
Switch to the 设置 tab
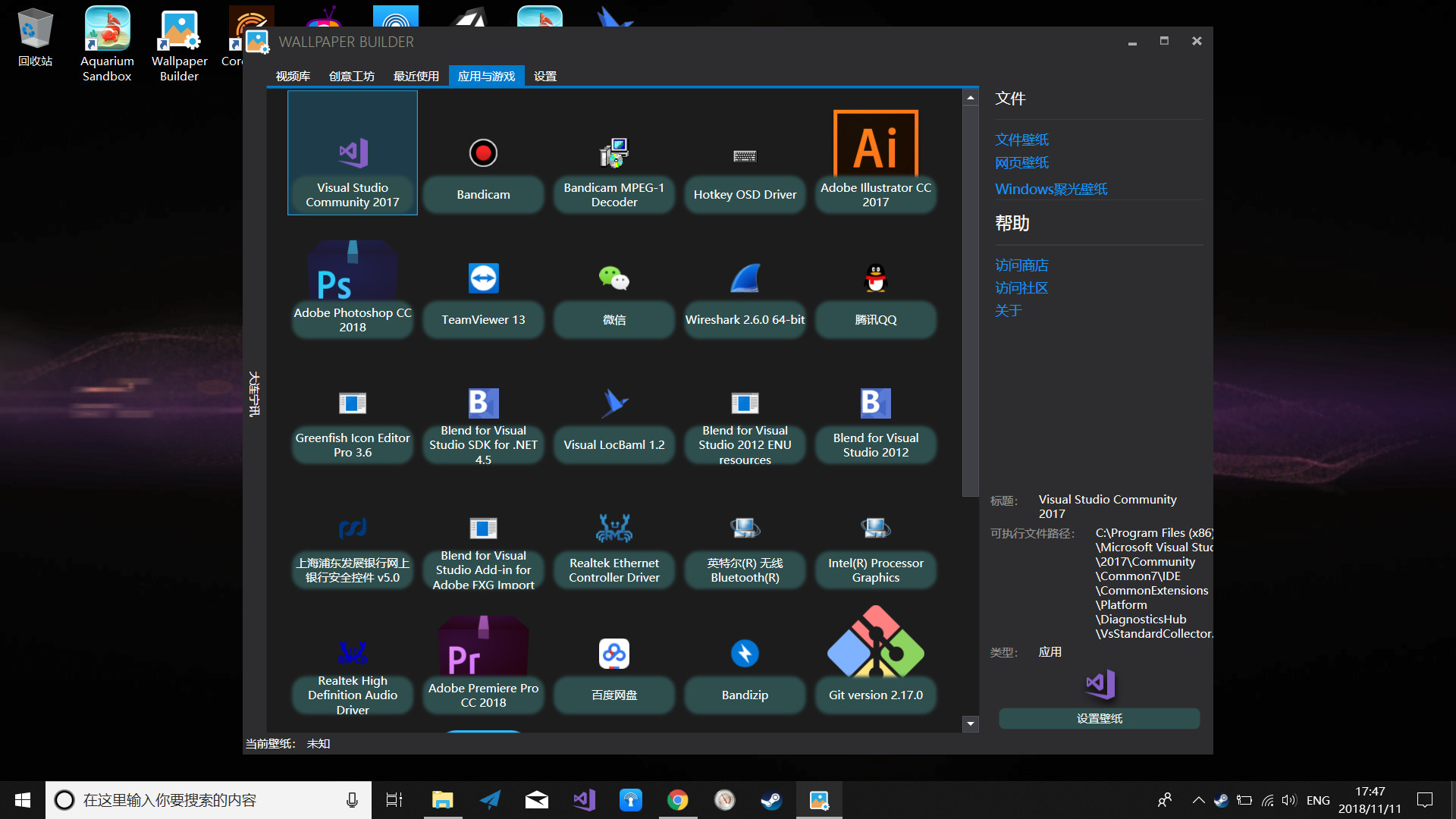(x=544, y=75)
